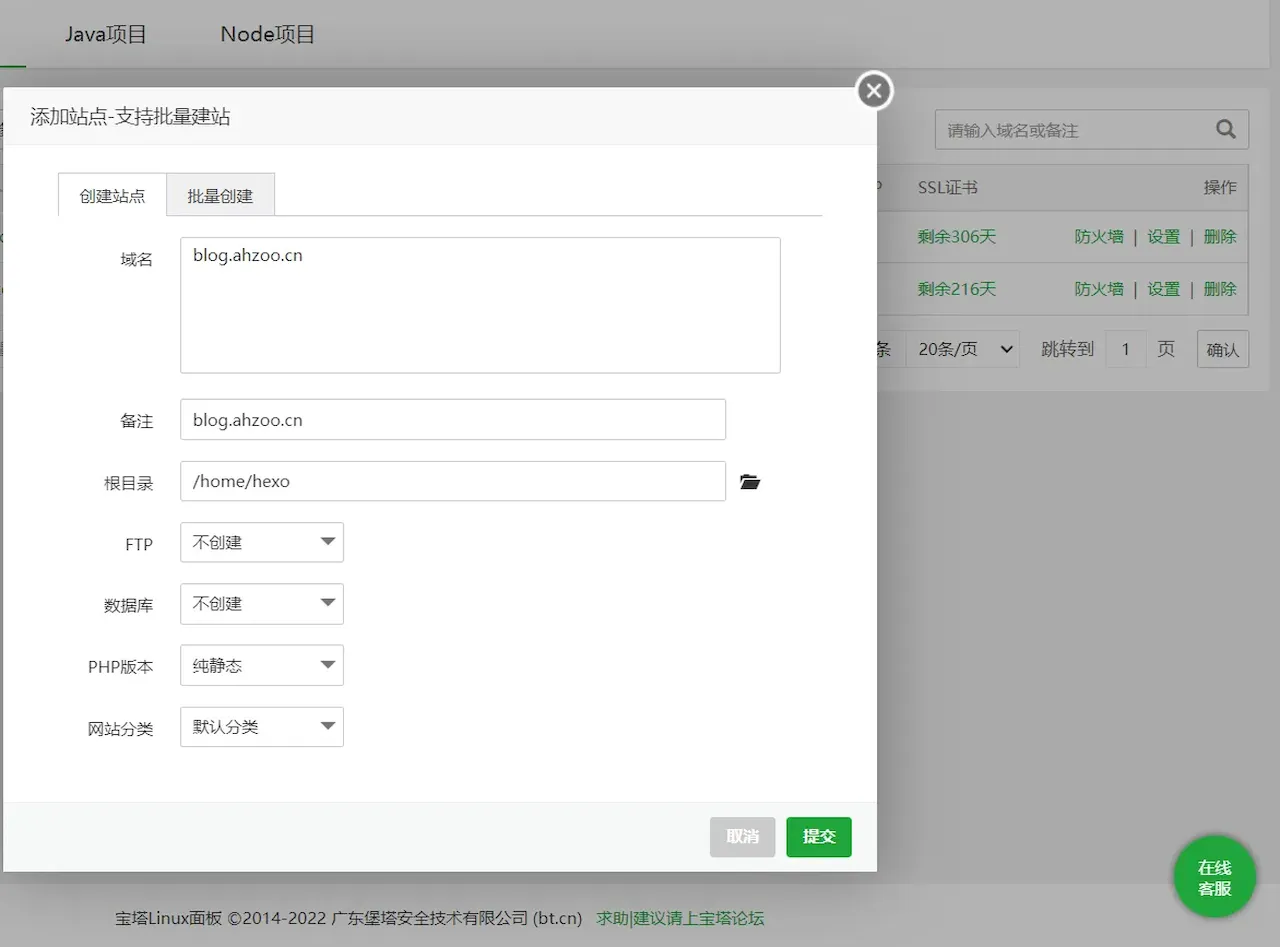Close the add site dialog
1280x947 pixels.
point(874,91)
